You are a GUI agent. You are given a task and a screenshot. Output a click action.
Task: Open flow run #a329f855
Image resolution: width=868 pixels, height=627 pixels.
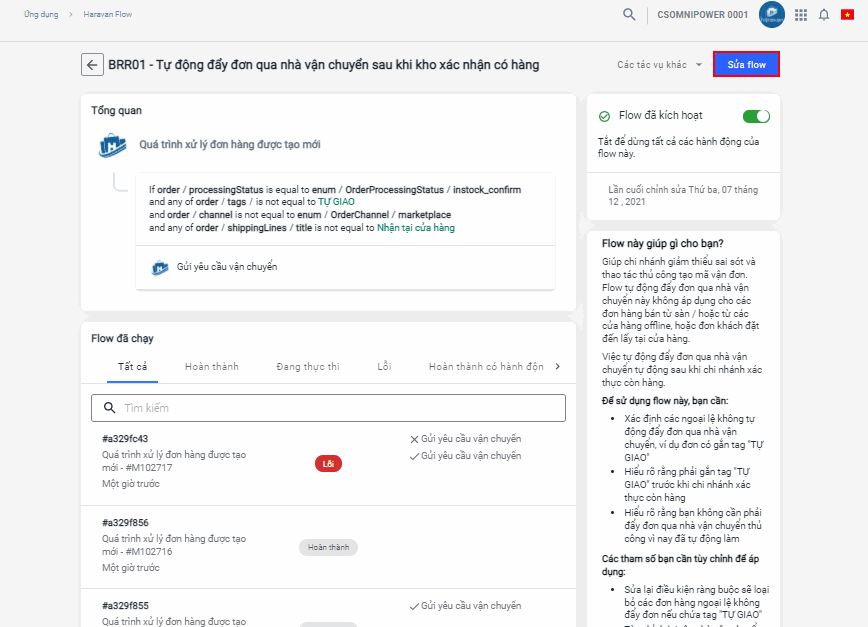125,606
